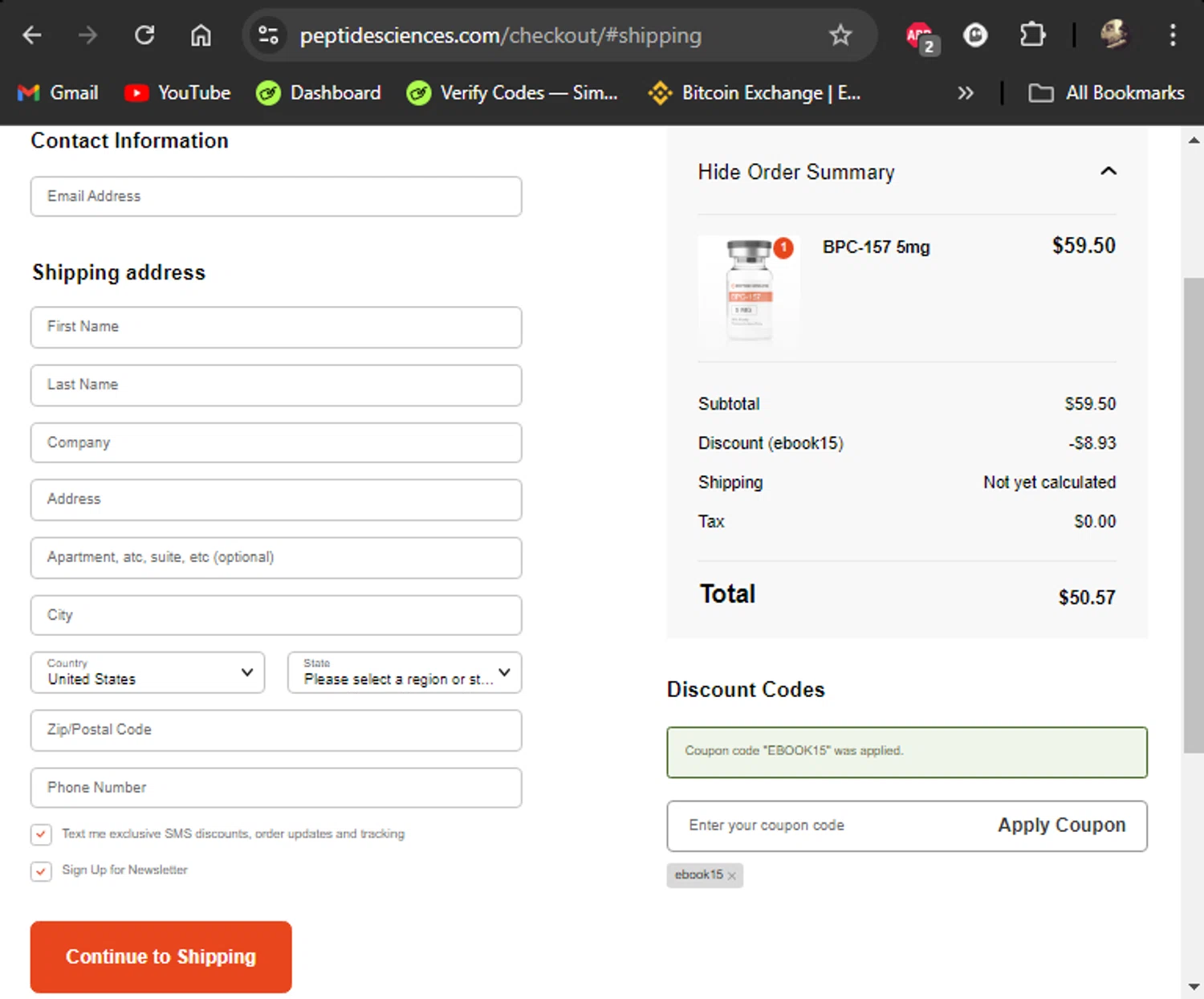1204x999 pixels.
Task: Open the All Bookmarks folder
Action: point(1106,93)
